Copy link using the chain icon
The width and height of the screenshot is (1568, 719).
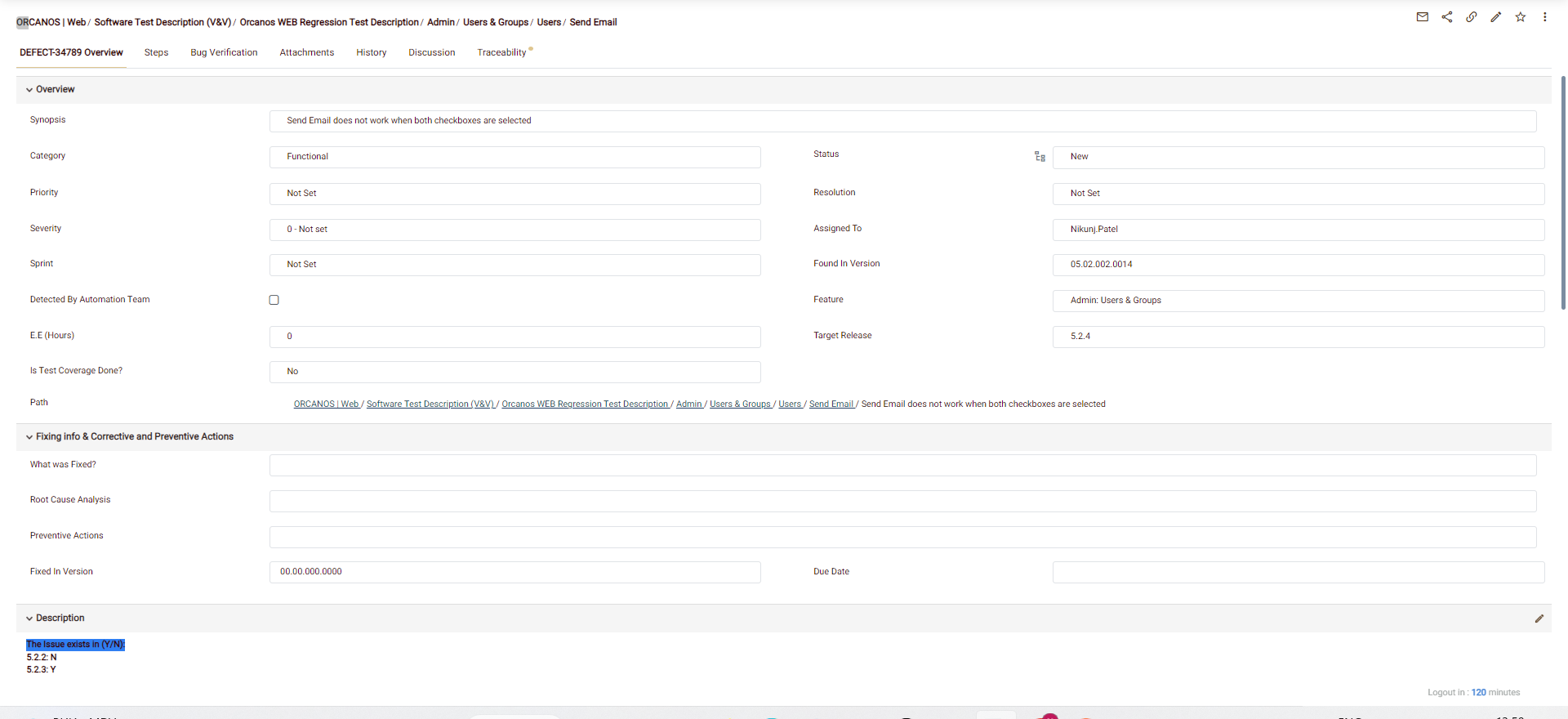[1471, 17]
